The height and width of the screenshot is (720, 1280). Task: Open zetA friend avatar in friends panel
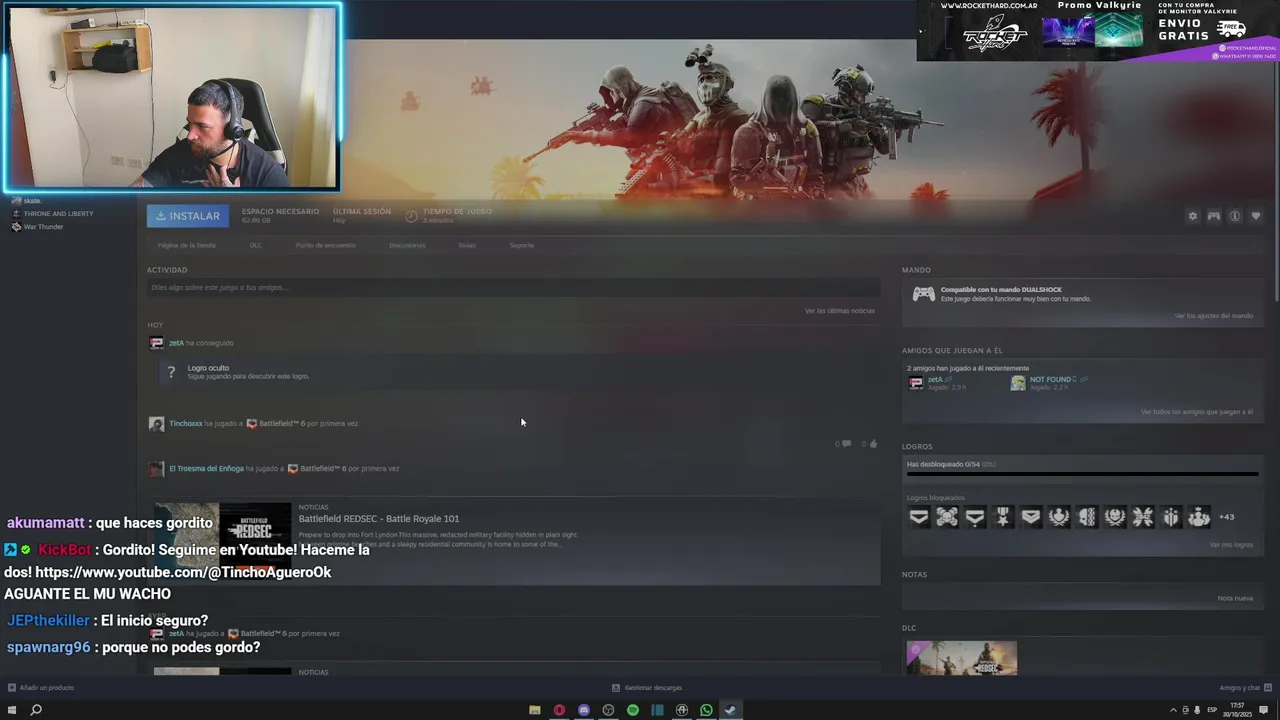[915, 383]
